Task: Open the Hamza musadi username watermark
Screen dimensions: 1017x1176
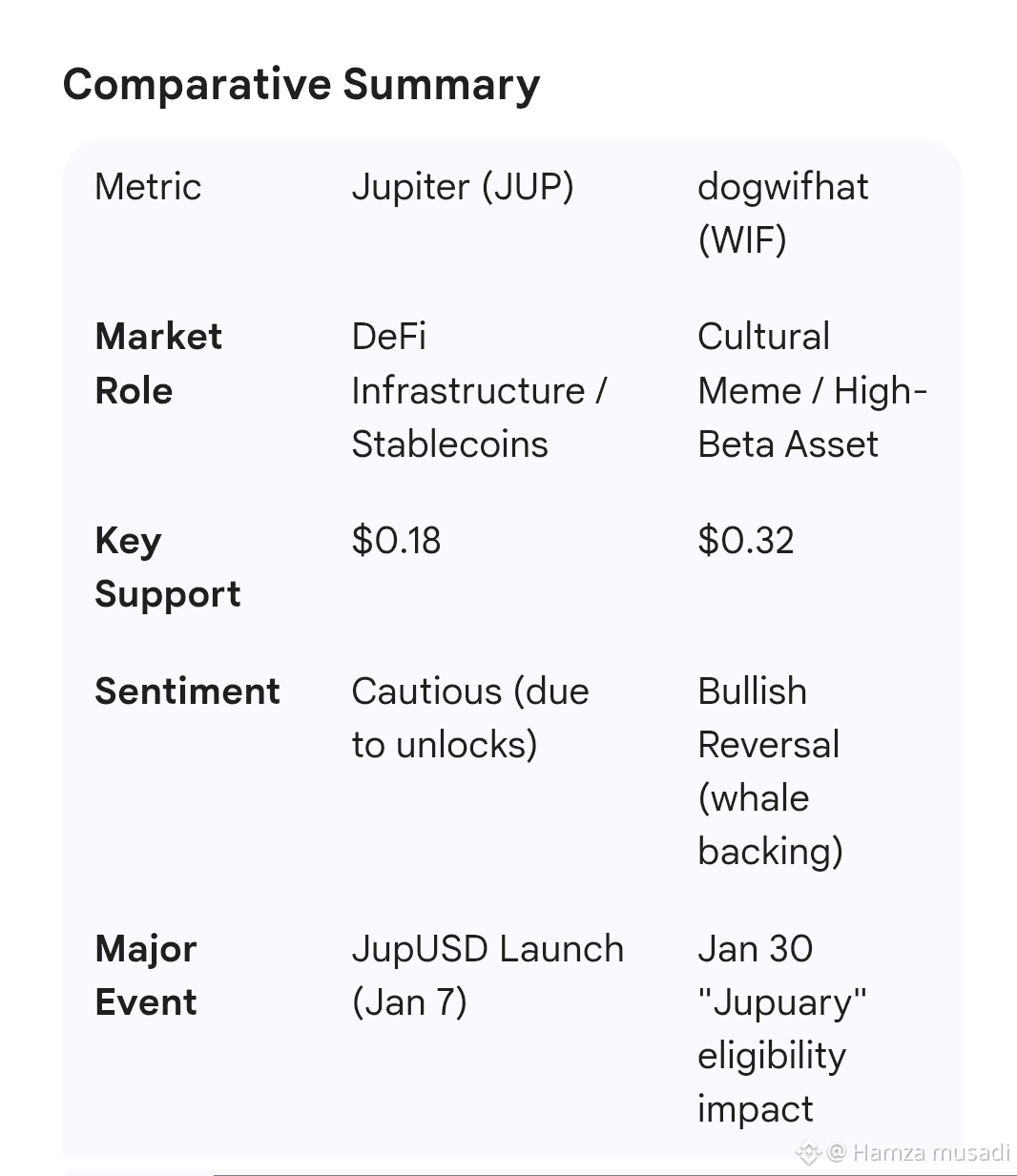Action: 930,1152
